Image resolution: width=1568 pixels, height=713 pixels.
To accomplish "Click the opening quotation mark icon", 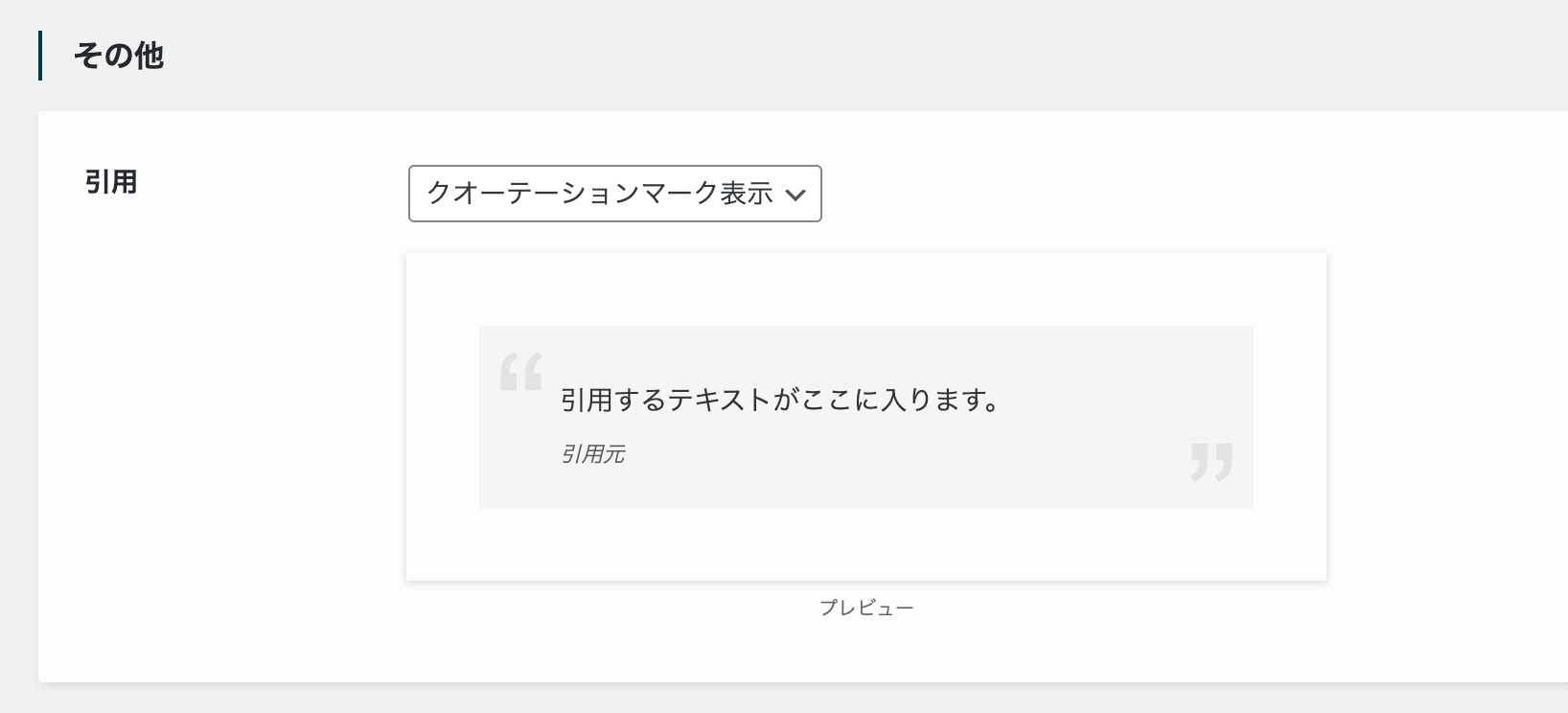I will [521, 371].
